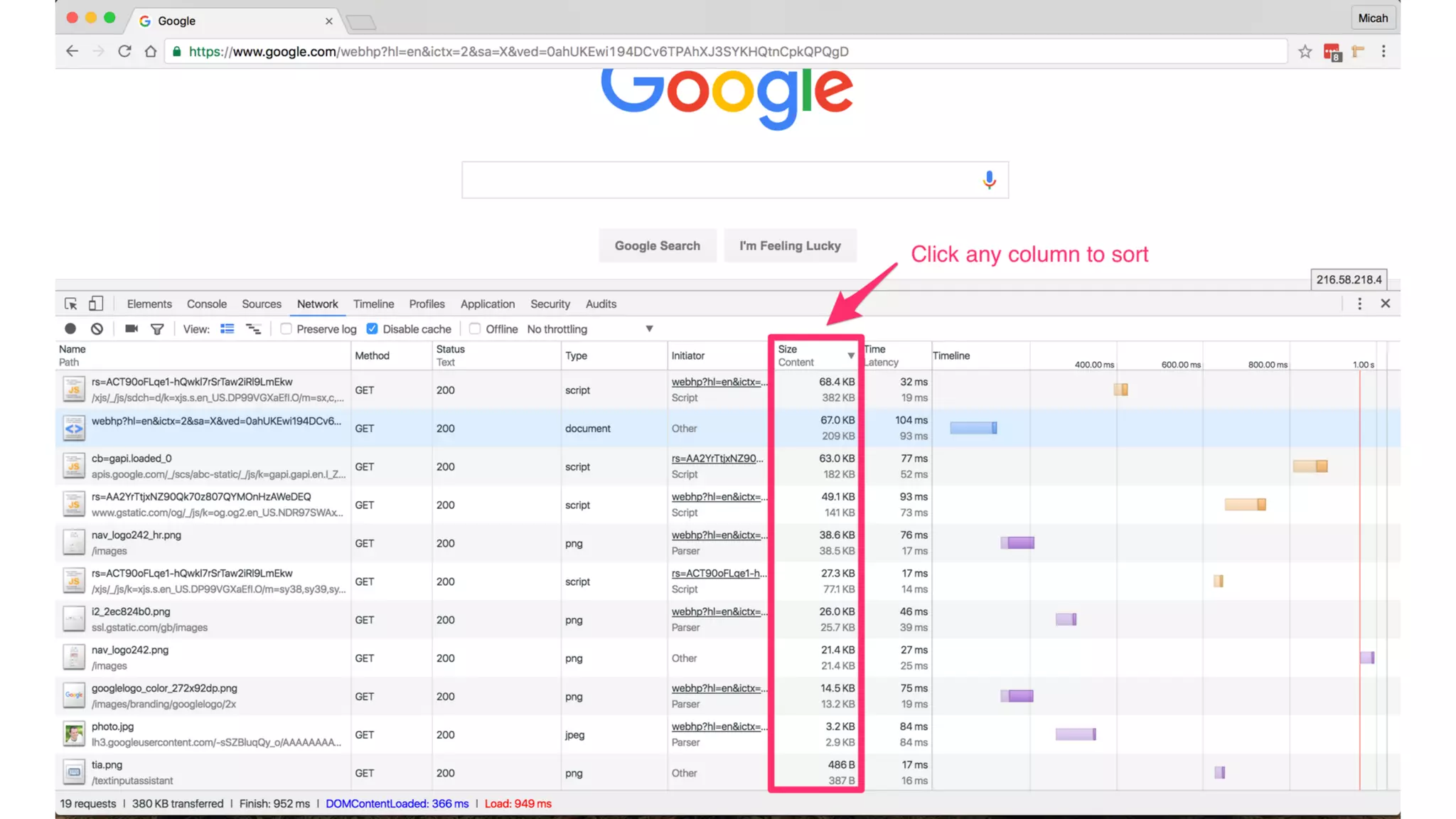Image resolution: width=1456 pixels, height=819 pixels.
Task: Switch to large request rows view
Action: tap(227, 328)
